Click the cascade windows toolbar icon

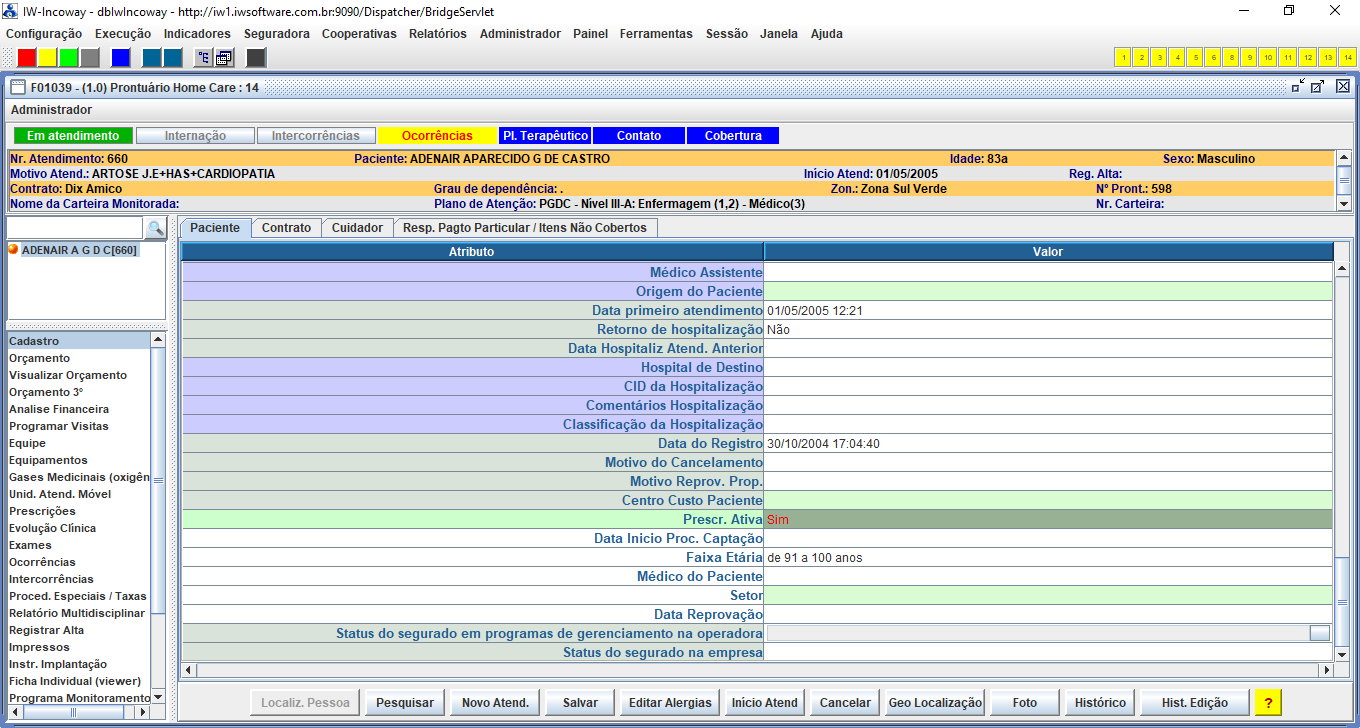(224, 57)
